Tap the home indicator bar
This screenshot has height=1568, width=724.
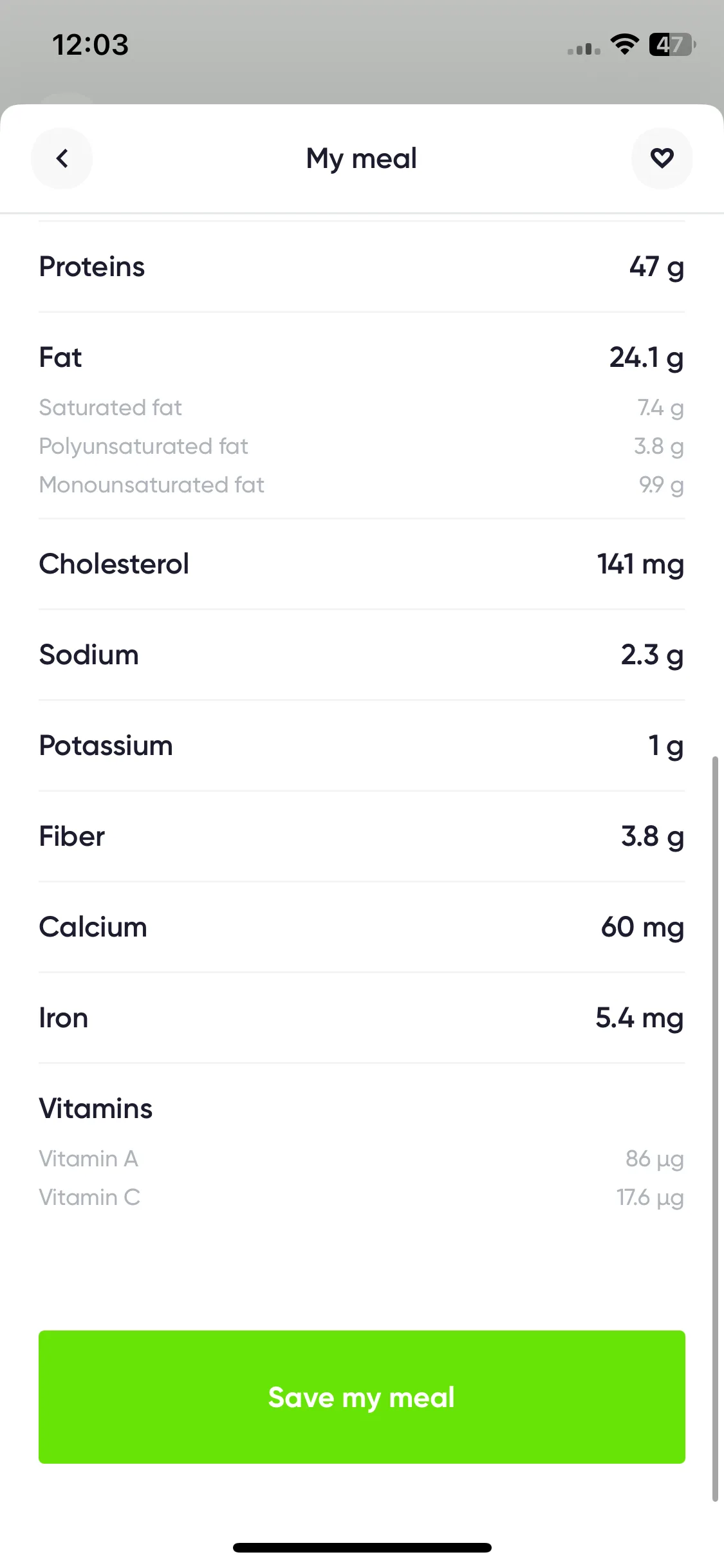tap(362, 1547)
